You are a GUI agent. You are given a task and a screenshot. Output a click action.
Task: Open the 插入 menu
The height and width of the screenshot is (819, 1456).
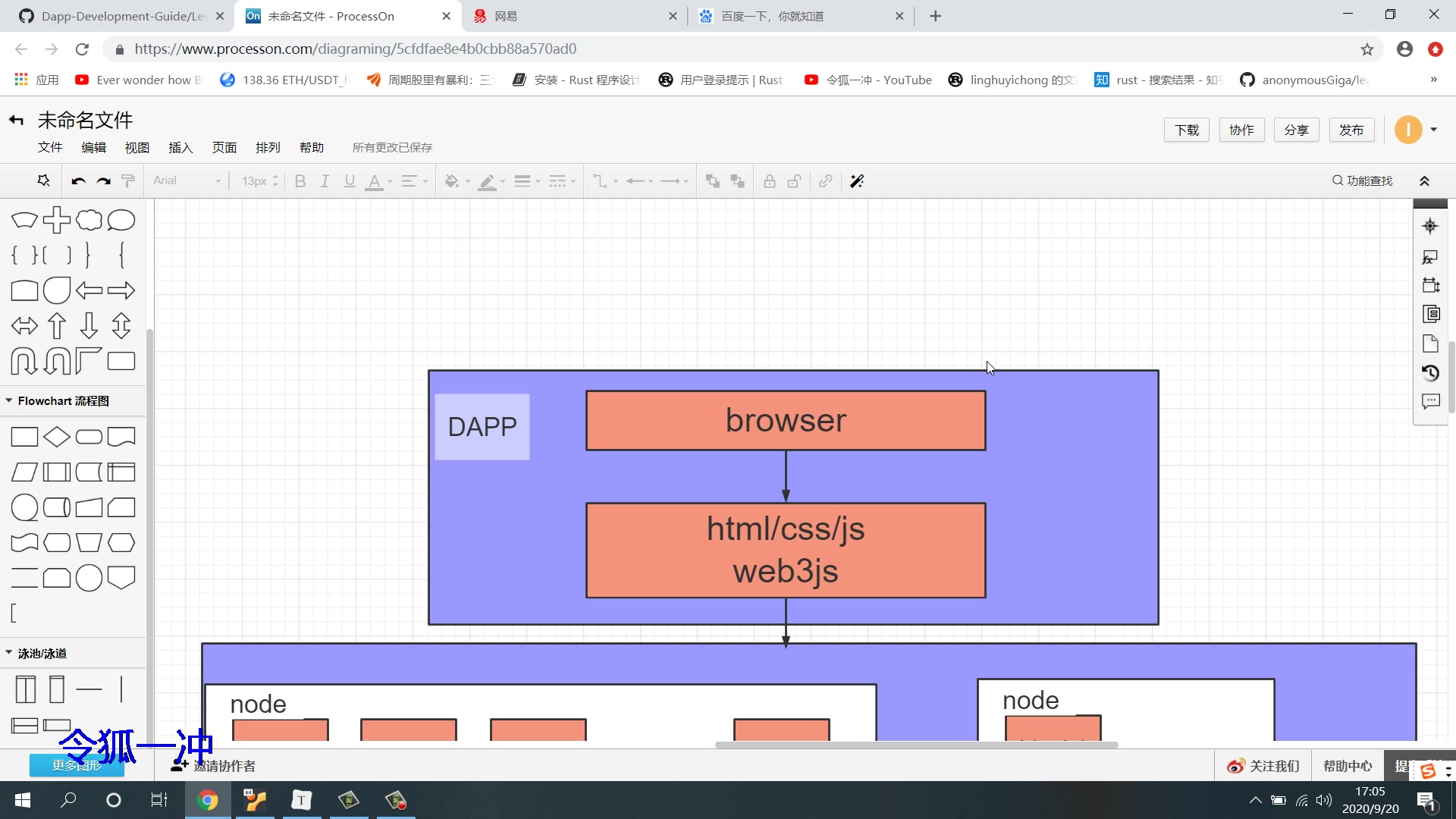[x=180, y=147]
